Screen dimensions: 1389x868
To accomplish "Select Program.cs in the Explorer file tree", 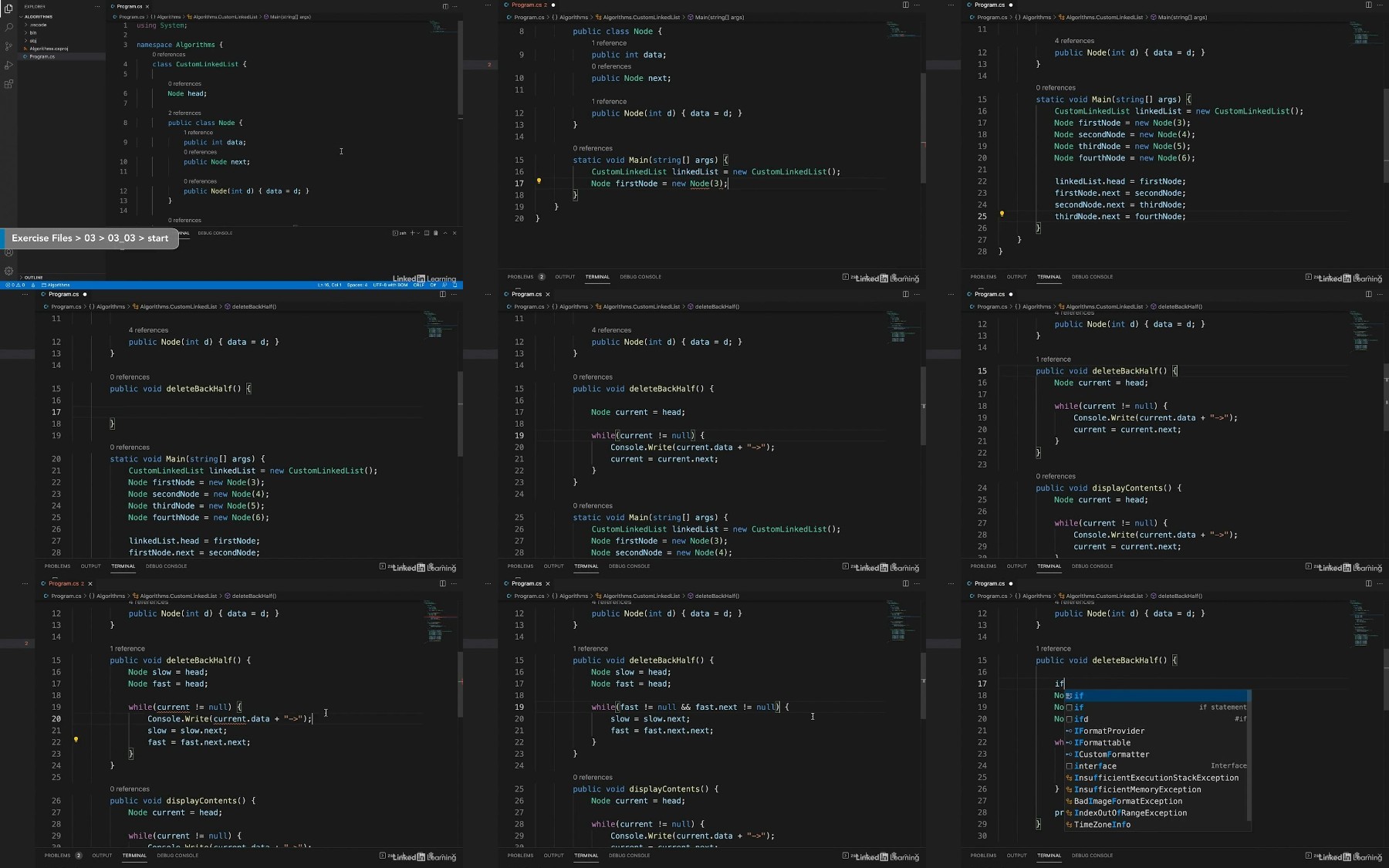I will tap(62, 56).
